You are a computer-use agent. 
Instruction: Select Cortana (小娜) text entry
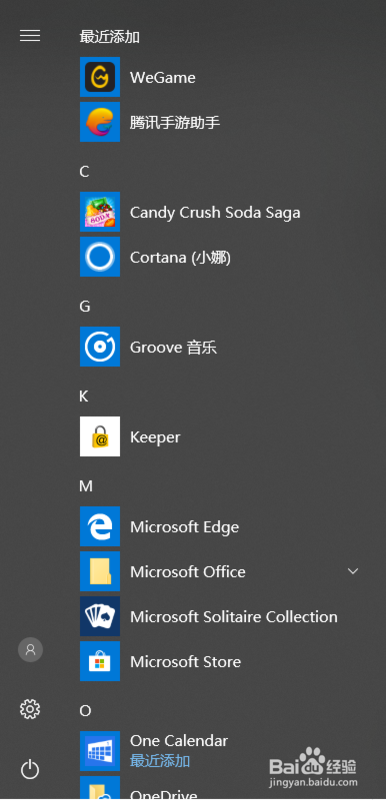[181, 258]
